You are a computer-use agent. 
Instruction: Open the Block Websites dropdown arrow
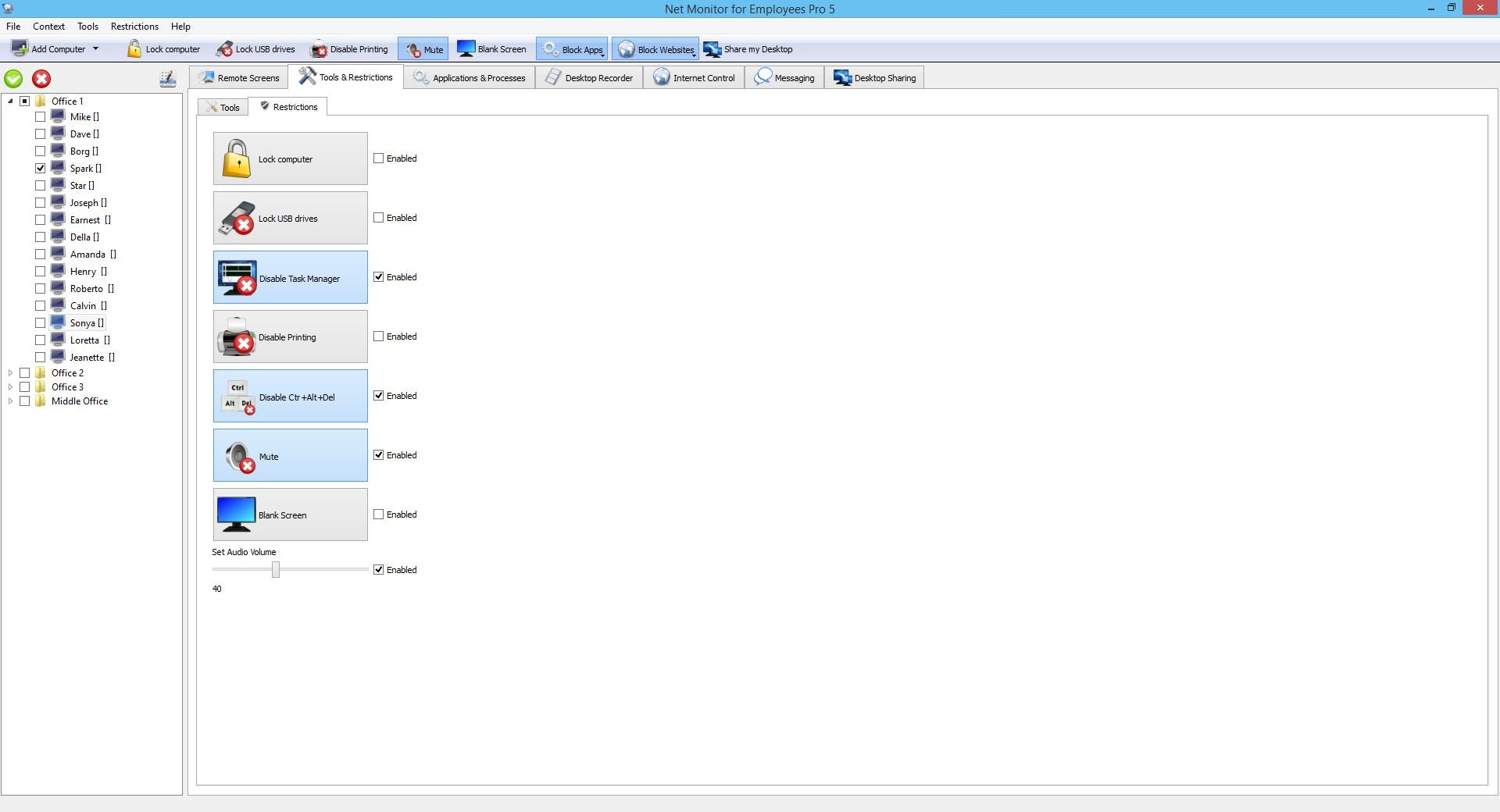point(695,55)
